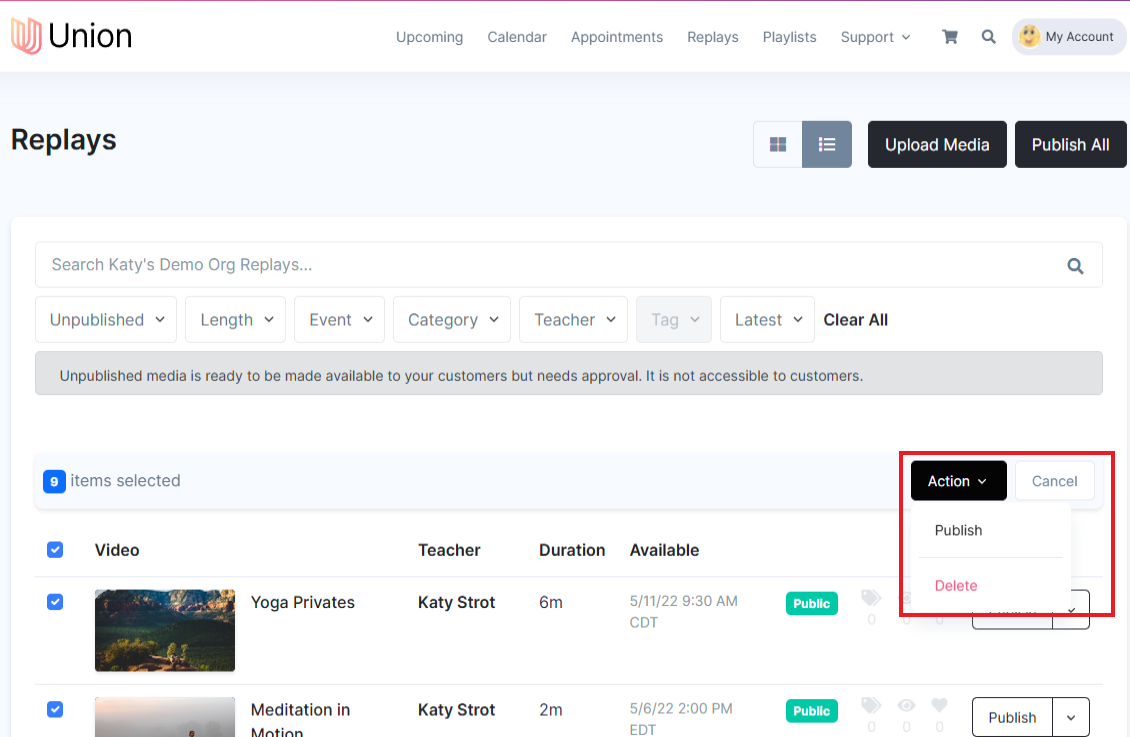1130x737 pixels.
Task: Click the 5/6/22 2:00 PM EDT date
Action: tap(681, 719)
